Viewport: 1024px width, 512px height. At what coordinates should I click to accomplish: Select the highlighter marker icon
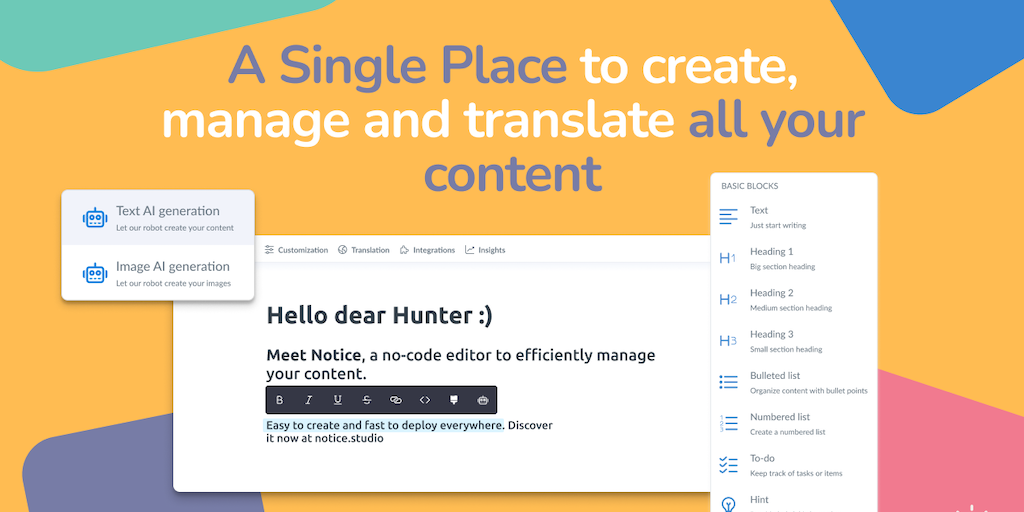(454, 400)
